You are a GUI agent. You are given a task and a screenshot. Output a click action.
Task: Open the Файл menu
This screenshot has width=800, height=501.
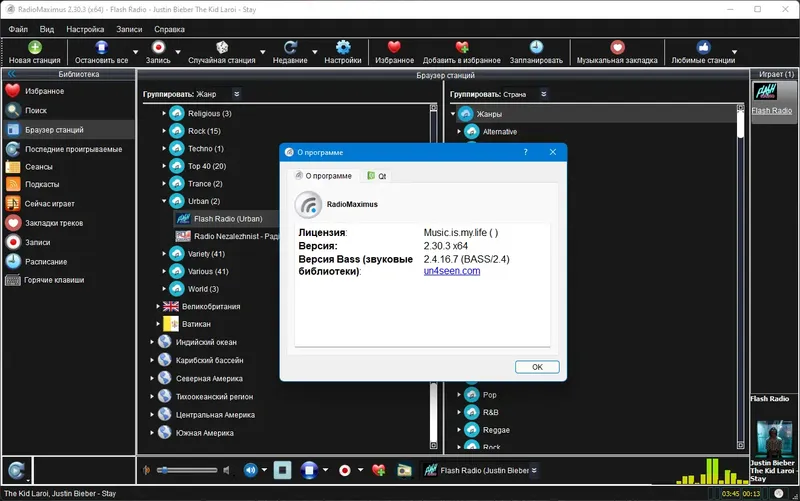[18, 30]
